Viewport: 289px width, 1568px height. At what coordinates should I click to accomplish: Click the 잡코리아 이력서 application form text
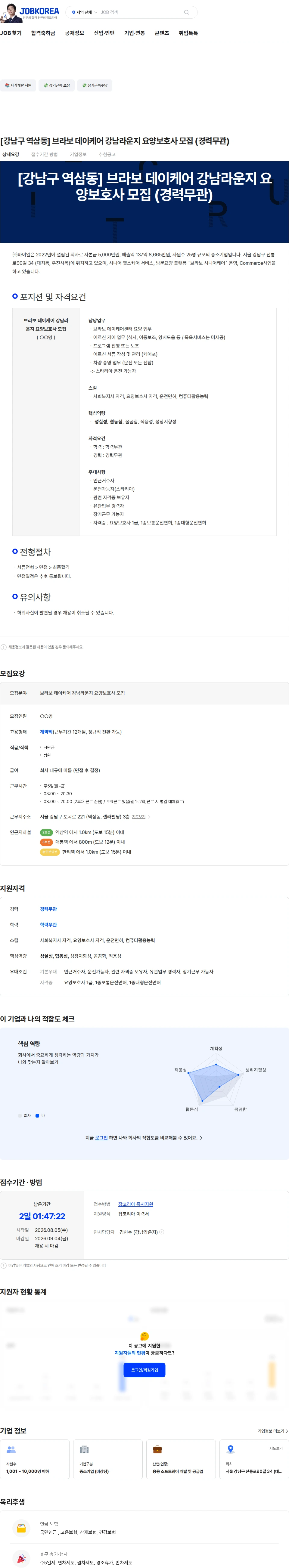tap(133, 1214)
